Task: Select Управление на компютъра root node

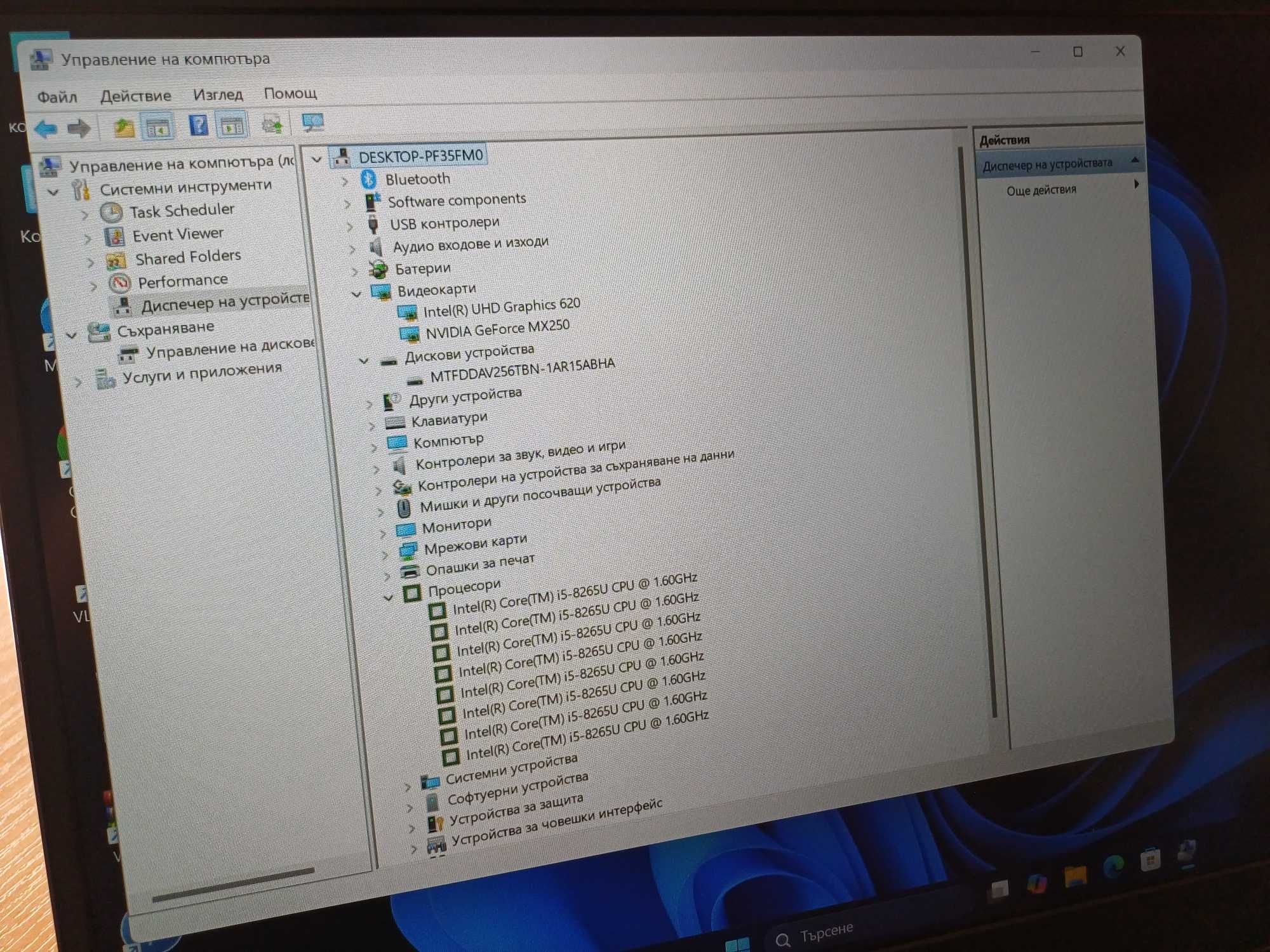Action: (182, 164)
